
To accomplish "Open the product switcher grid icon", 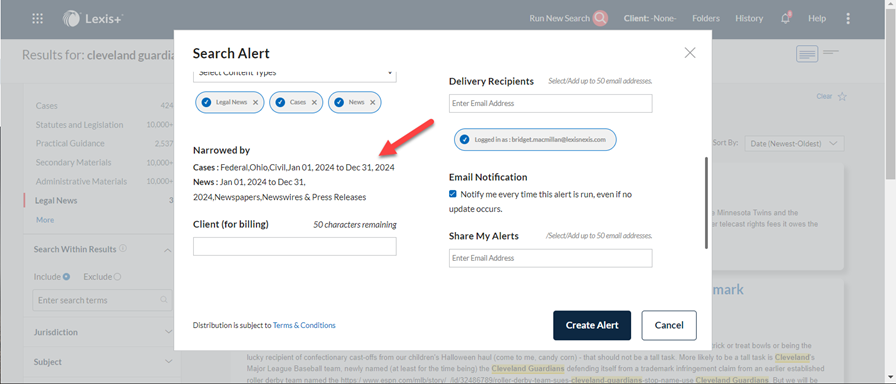I will coord(38,18).
